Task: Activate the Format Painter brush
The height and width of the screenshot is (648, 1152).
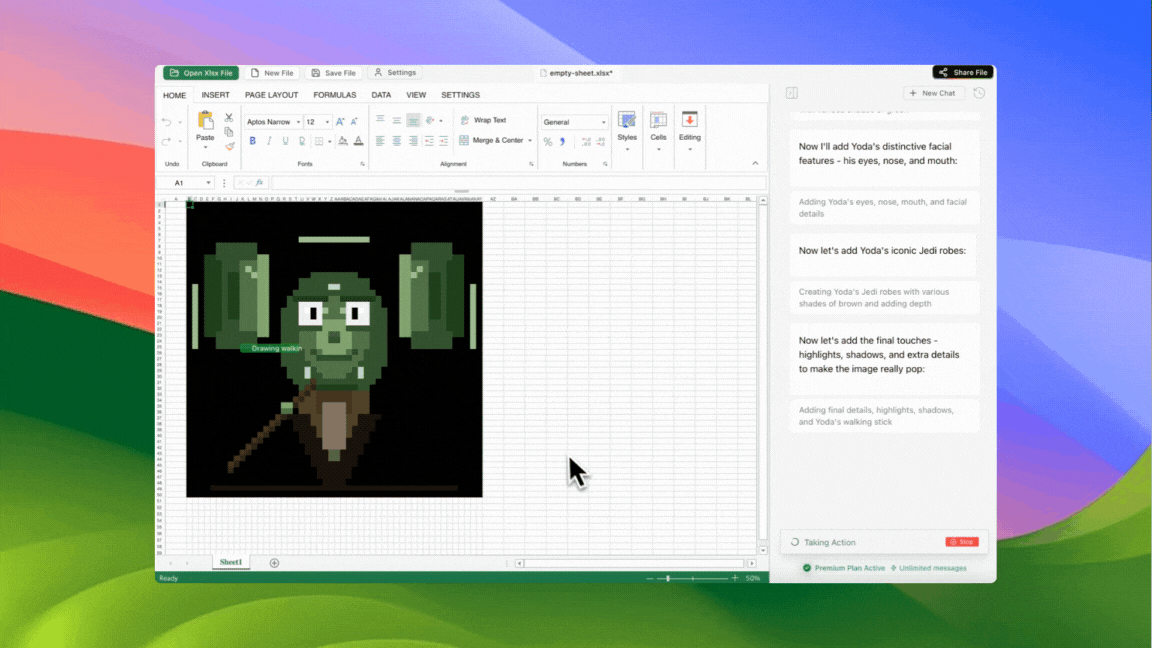Action: pyautogui.click(x=229, y=146)
